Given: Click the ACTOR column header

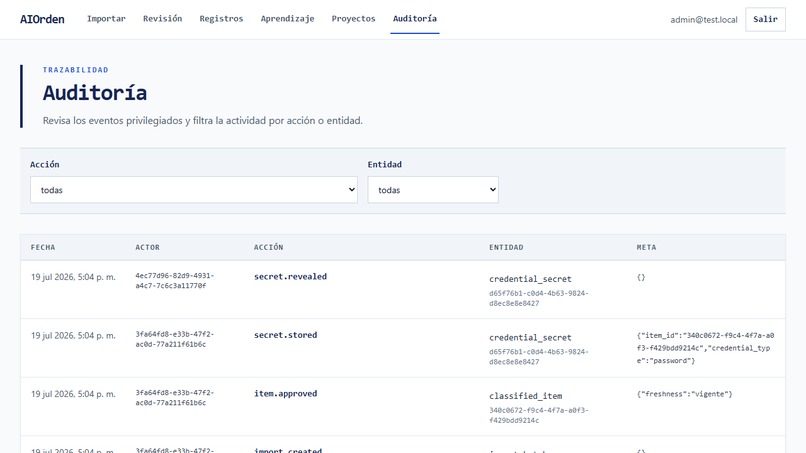Looking at the screenshot, I should point(148,247).
